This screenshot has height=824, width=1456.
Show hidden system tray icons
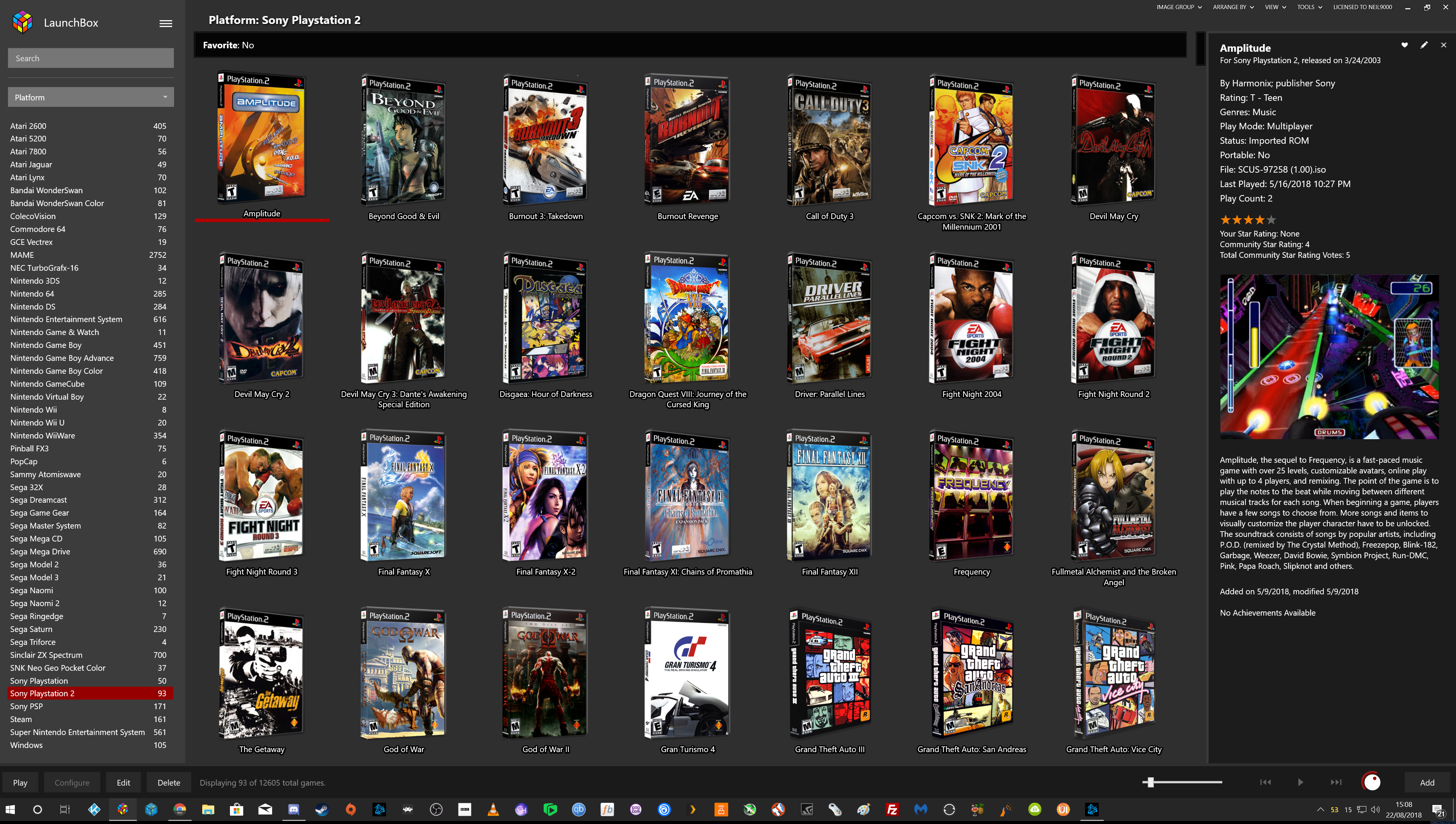1320,809
